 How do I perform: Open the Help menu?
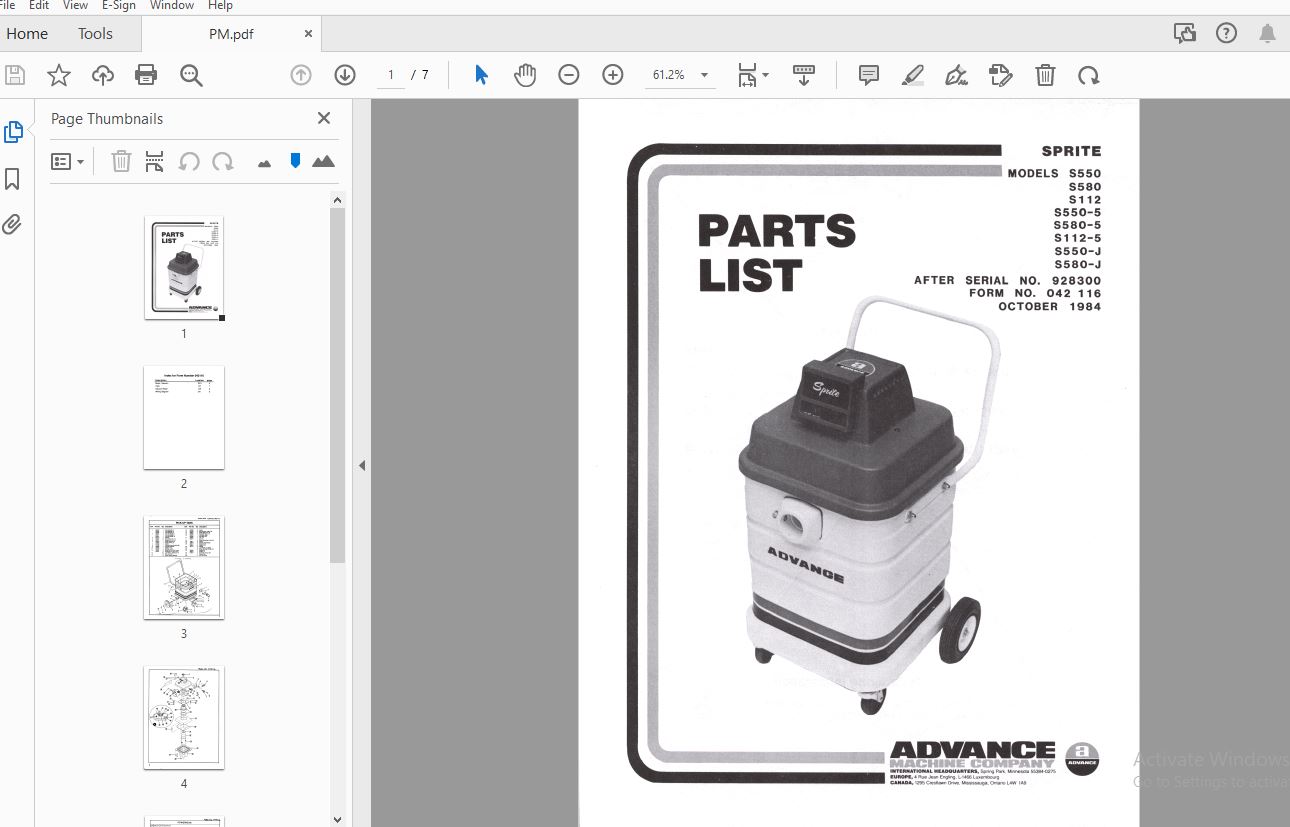[x=220, y=5]
